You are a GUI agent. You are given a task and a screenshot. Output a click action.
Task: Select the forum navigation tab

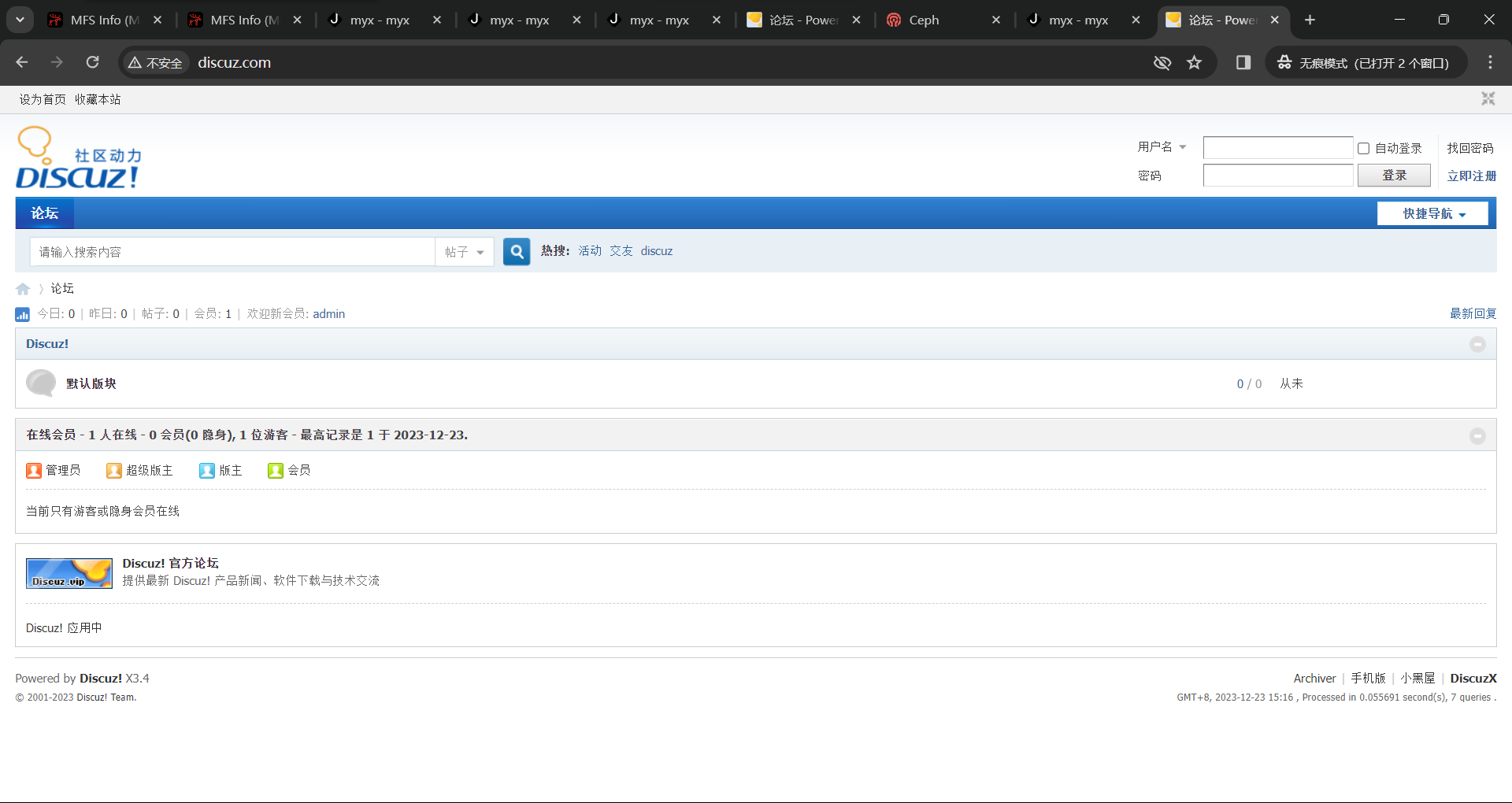[45, 213]
